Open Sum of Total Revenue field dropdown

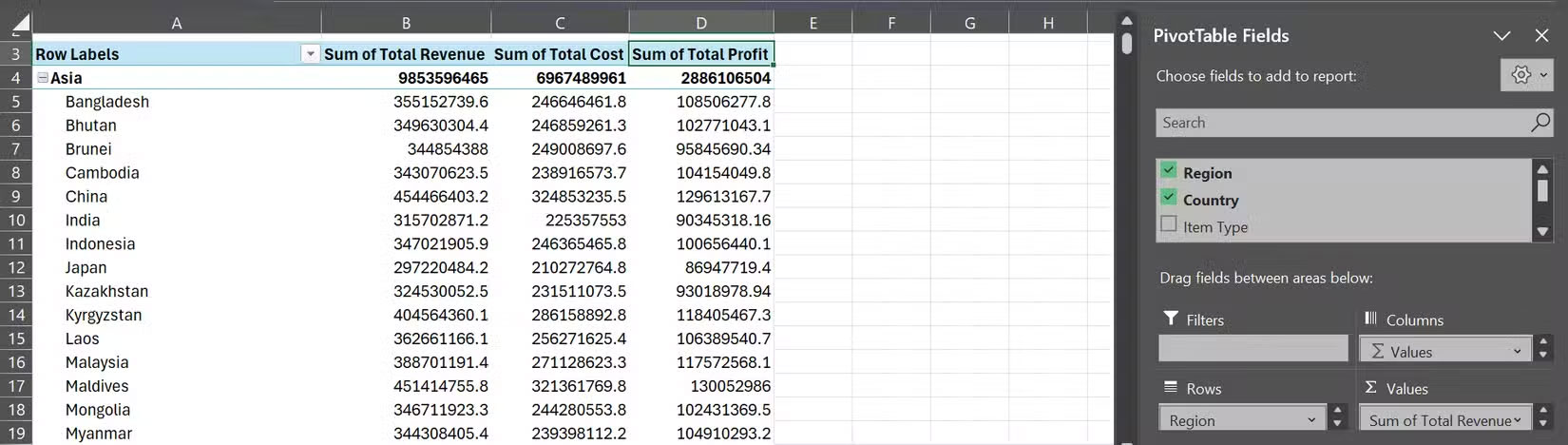(x=1517, y=420)
